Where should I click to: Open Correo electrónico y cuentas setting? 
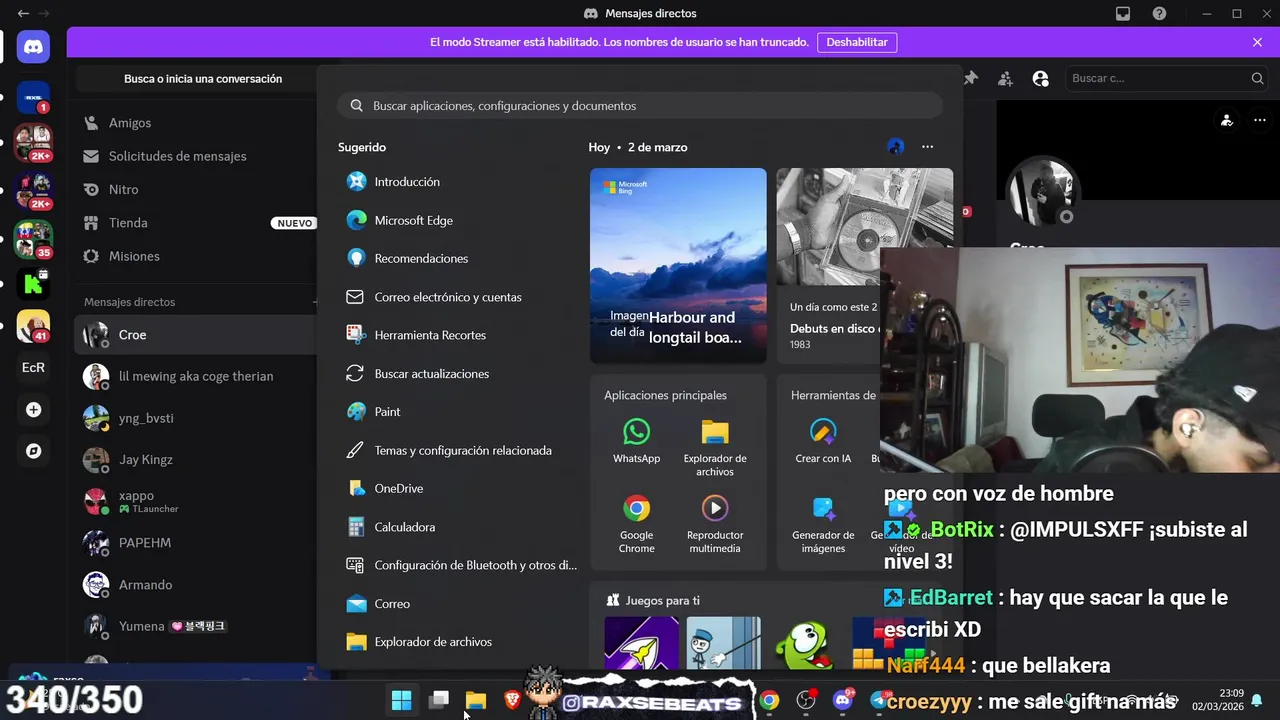[x=460, y=297]
